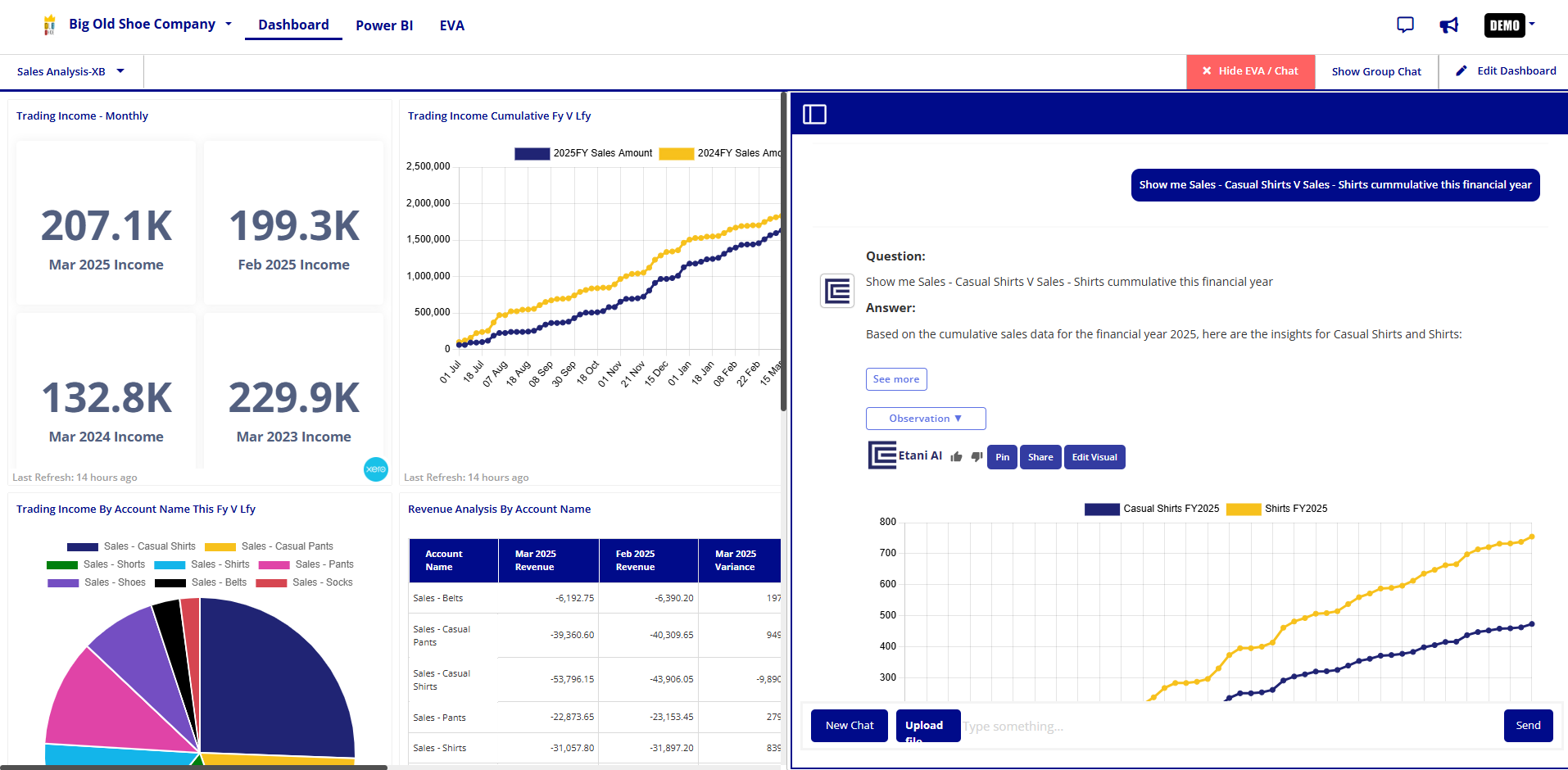The height and width of the screenshot is (770, 1568).
Task: Open the chat messages icon in header
Action: tap(1405, 25)
